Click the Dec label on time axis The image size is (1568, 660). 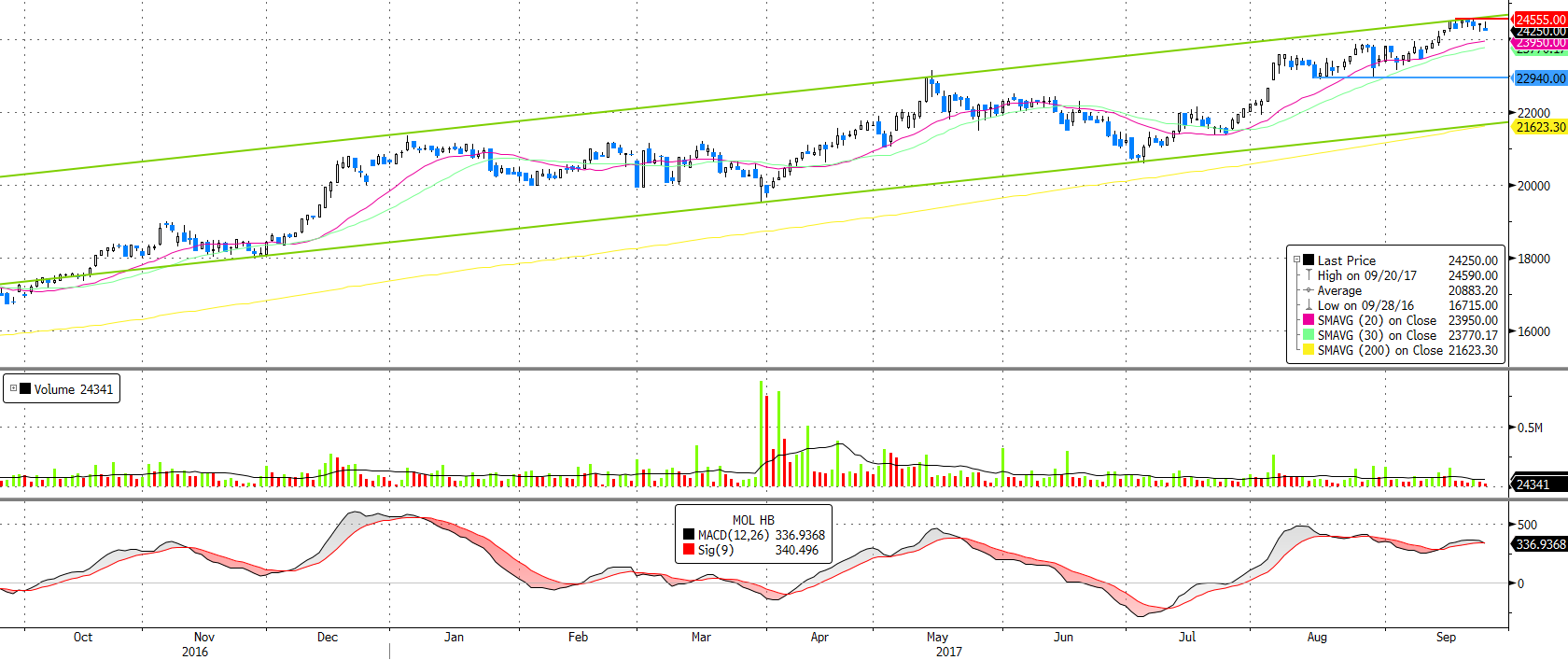(328, 637)
